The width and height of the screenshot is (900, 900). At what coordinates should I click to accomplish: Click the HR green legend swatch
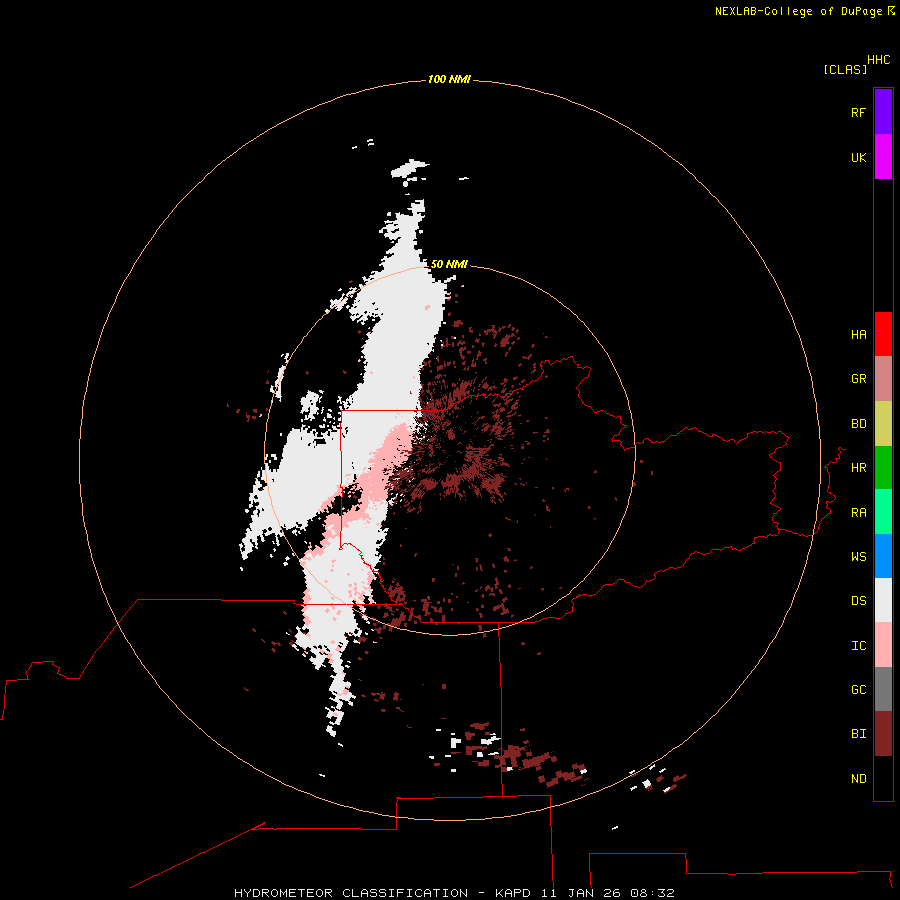pyautogui.click(x=883, y=468)
